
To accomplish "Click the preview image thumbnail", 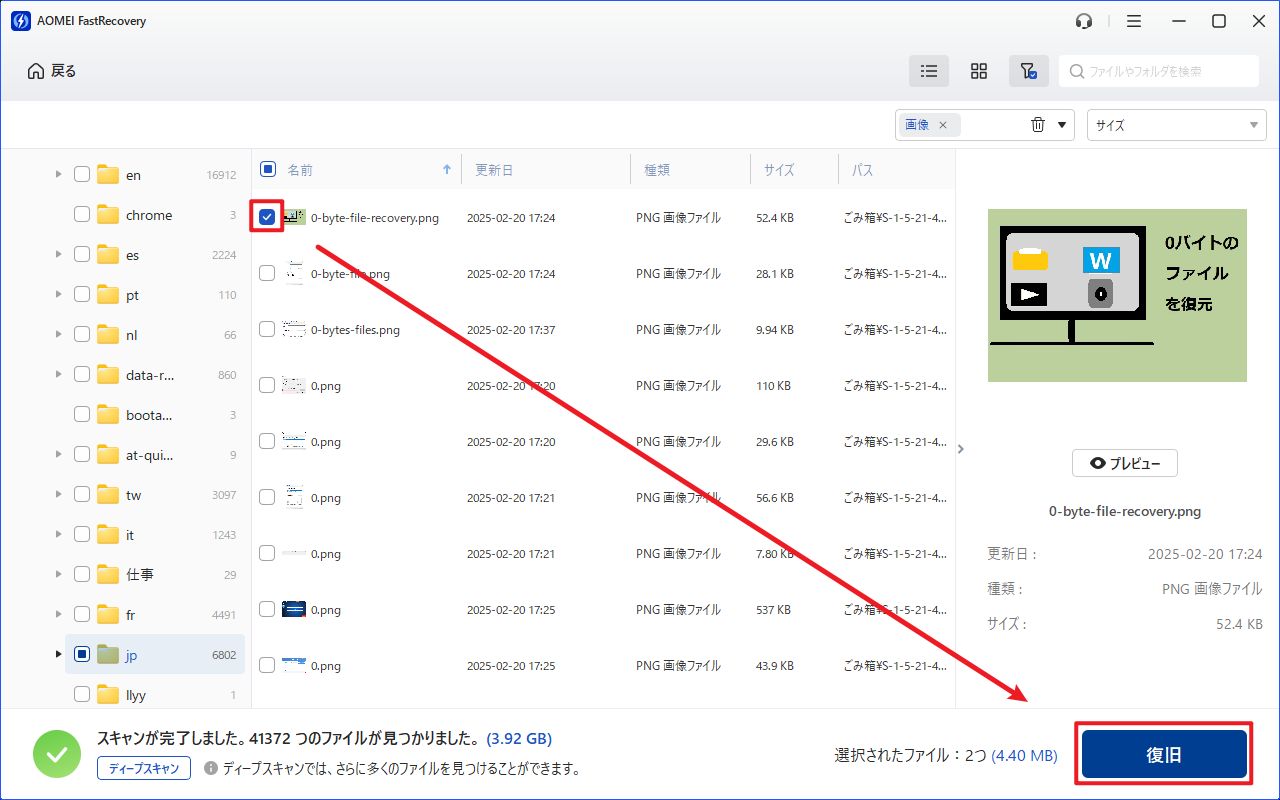I will click(1117, 295).
